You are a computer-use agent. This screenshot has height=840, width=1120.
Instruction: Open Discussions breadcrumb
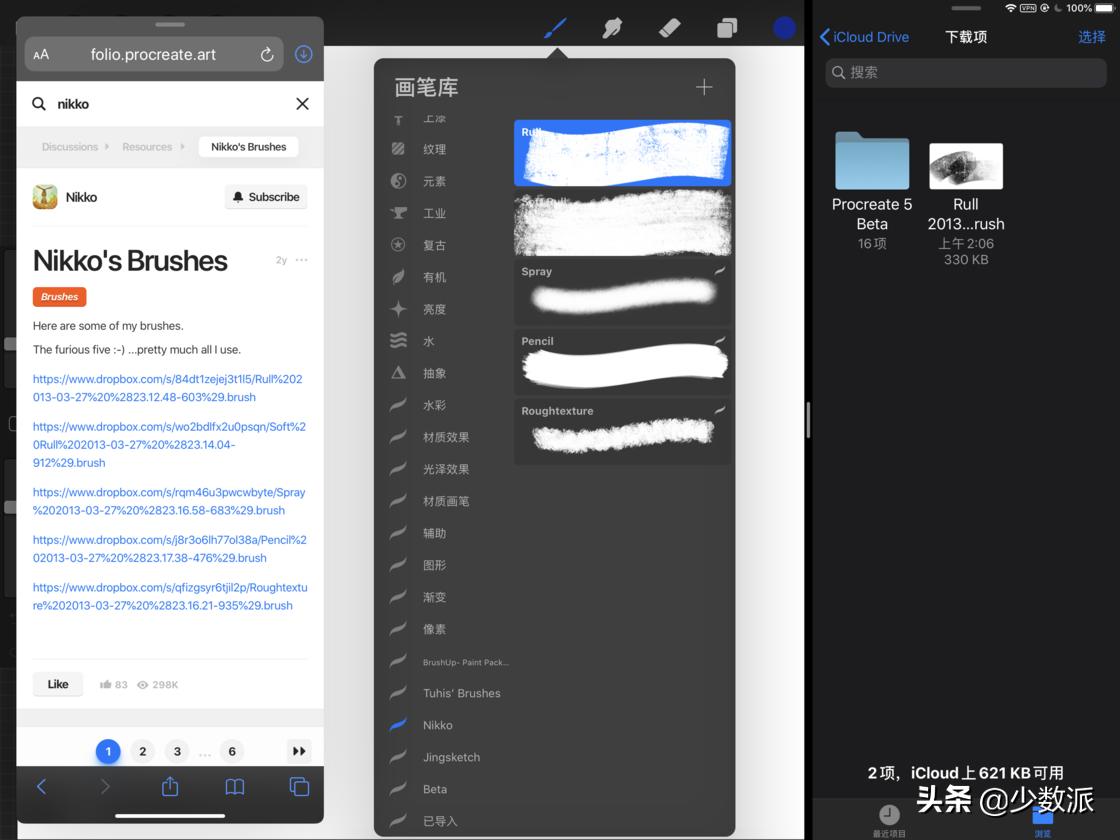(69, 147)
